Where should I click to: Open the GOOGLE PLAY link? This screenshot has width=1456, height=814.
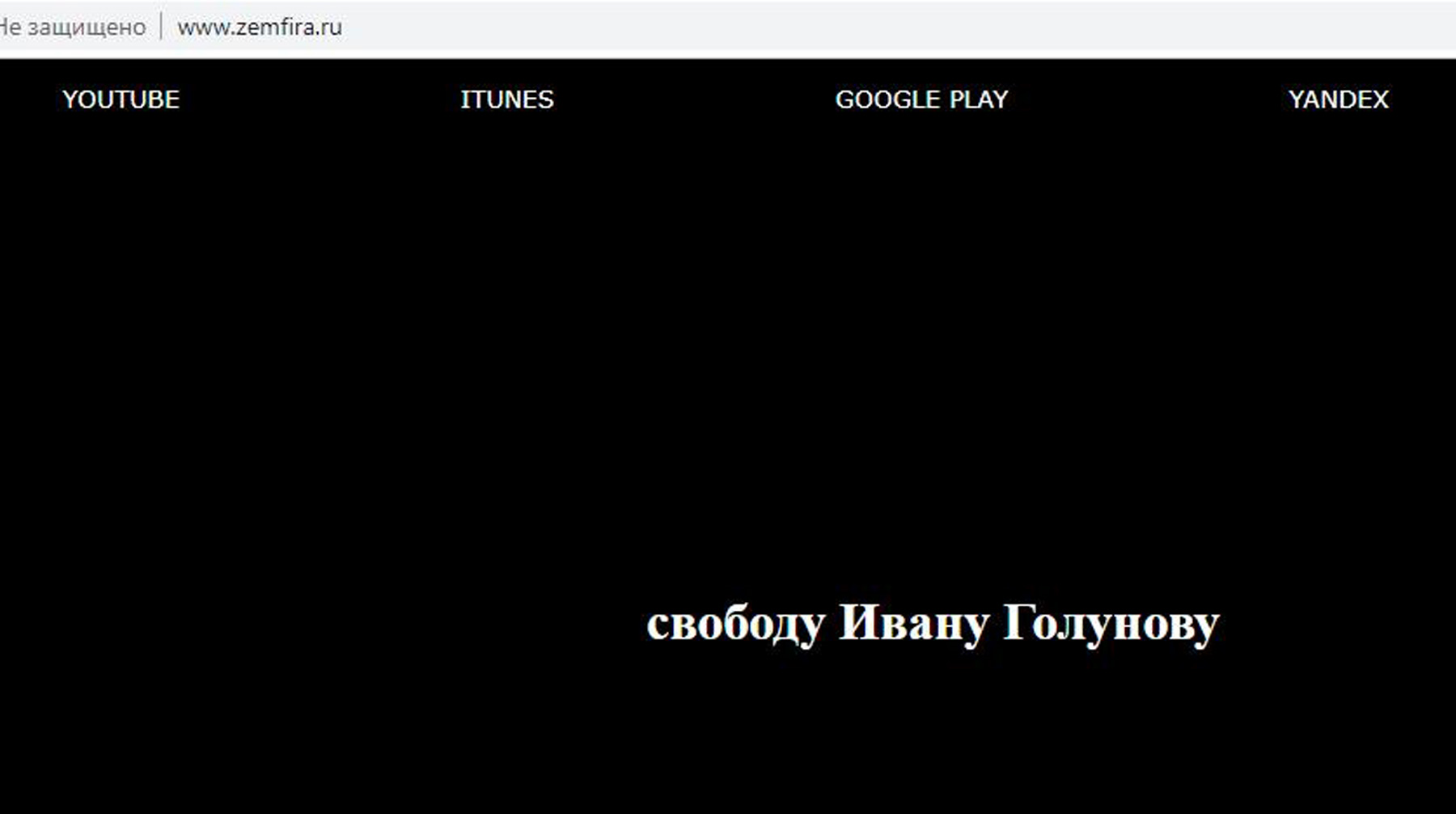tap(921, 100)
